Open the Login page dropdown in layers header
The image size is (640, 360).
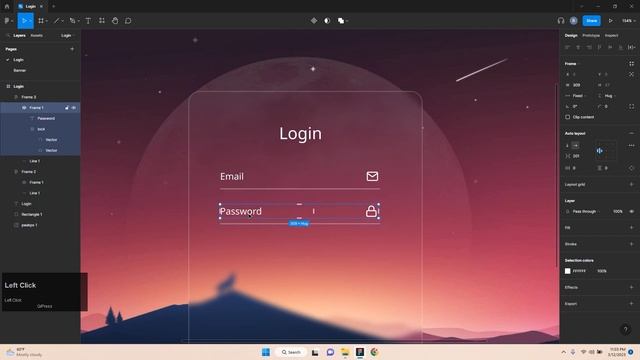(x=67, y=36)
